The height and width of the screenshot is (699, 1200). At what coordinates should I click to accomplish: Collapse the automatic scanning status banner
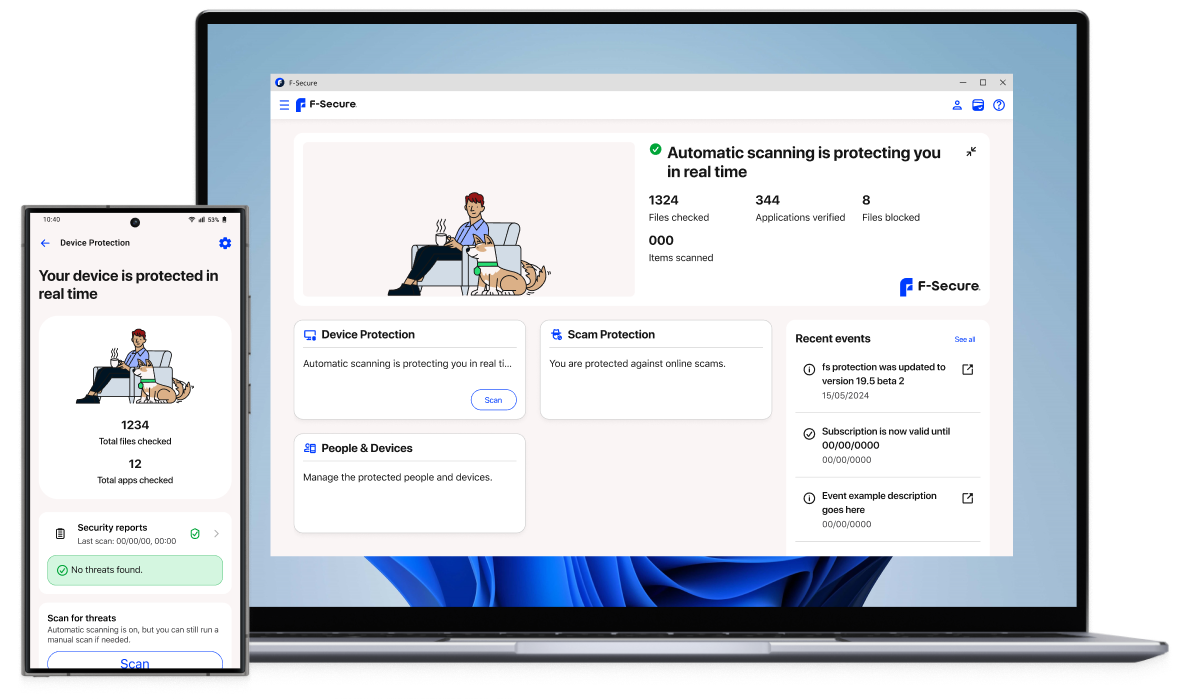click(x=971, y=152)
